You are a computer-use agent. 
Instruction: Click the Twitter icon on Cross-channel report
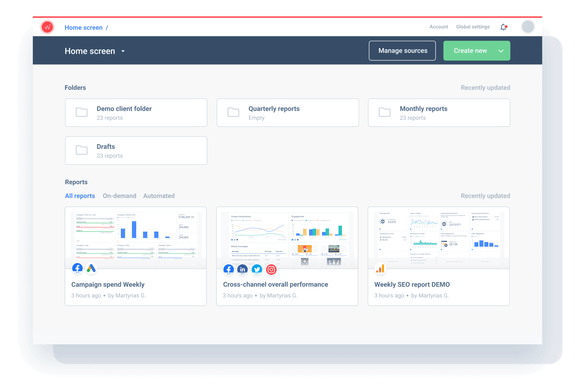[x=257, y=269]
